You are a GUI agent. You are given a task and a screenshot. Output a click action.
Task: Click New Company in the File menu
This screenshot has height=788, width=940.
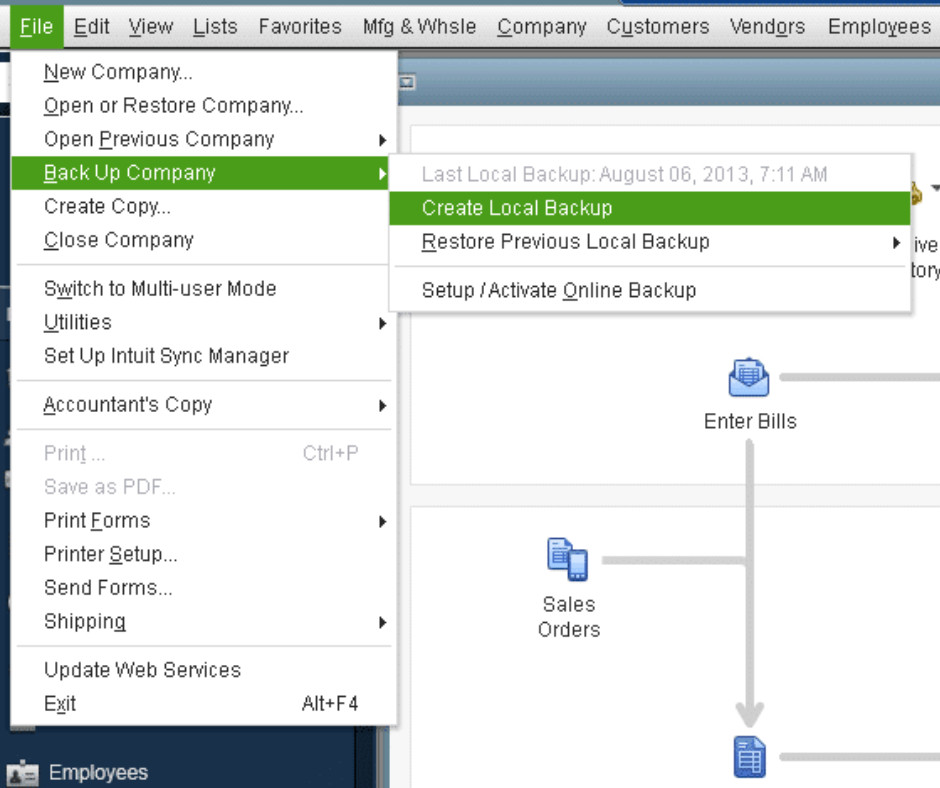point(118,72)
